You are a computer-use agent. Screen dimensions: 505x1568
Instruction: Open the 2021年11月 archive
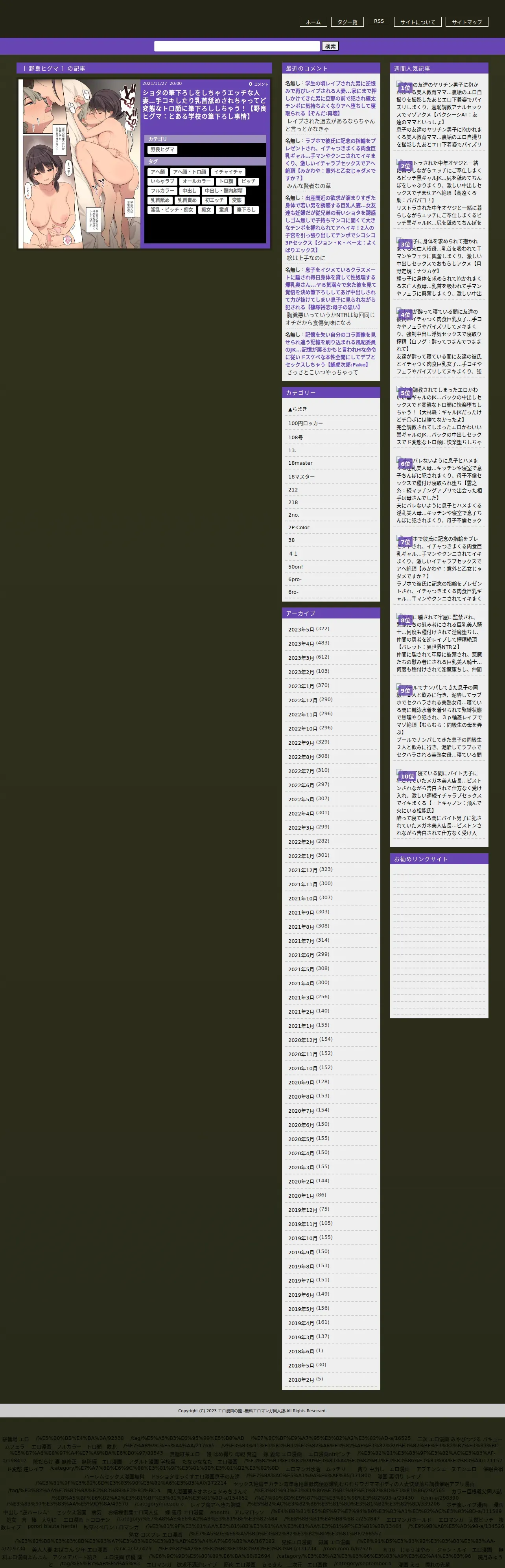coord(303,884)
